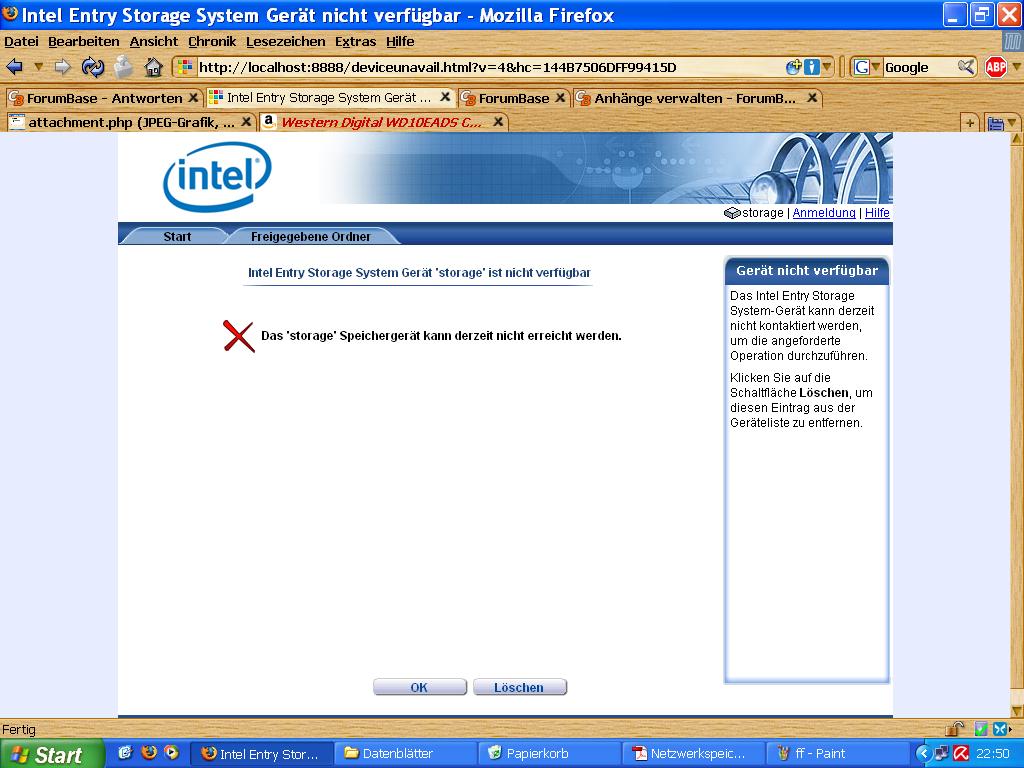Click the OK button
1024x768 pixels.
(419, 688)
